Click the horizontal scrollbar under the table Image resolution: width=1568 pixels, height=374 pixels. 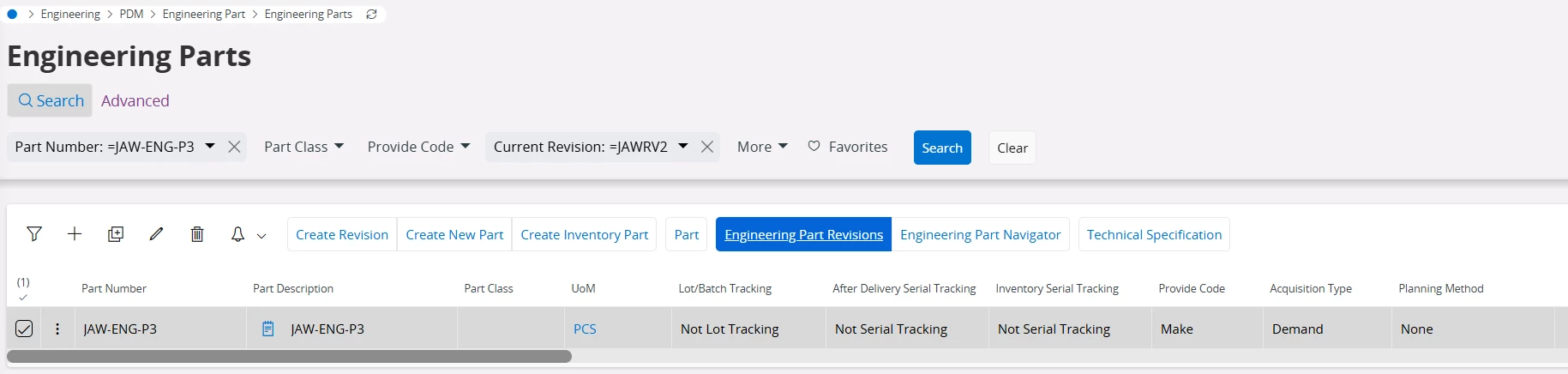pyautogui.click(x=289, y=356)
